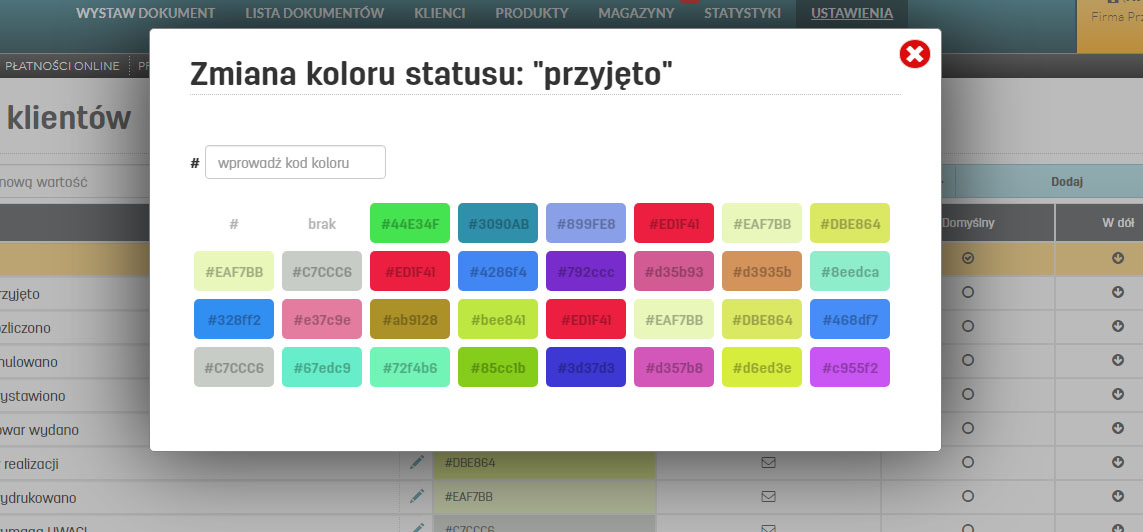Screen dimensions: 1143x532
Task: Set przyjęto as the default status
Action: [x=968, y=292]
